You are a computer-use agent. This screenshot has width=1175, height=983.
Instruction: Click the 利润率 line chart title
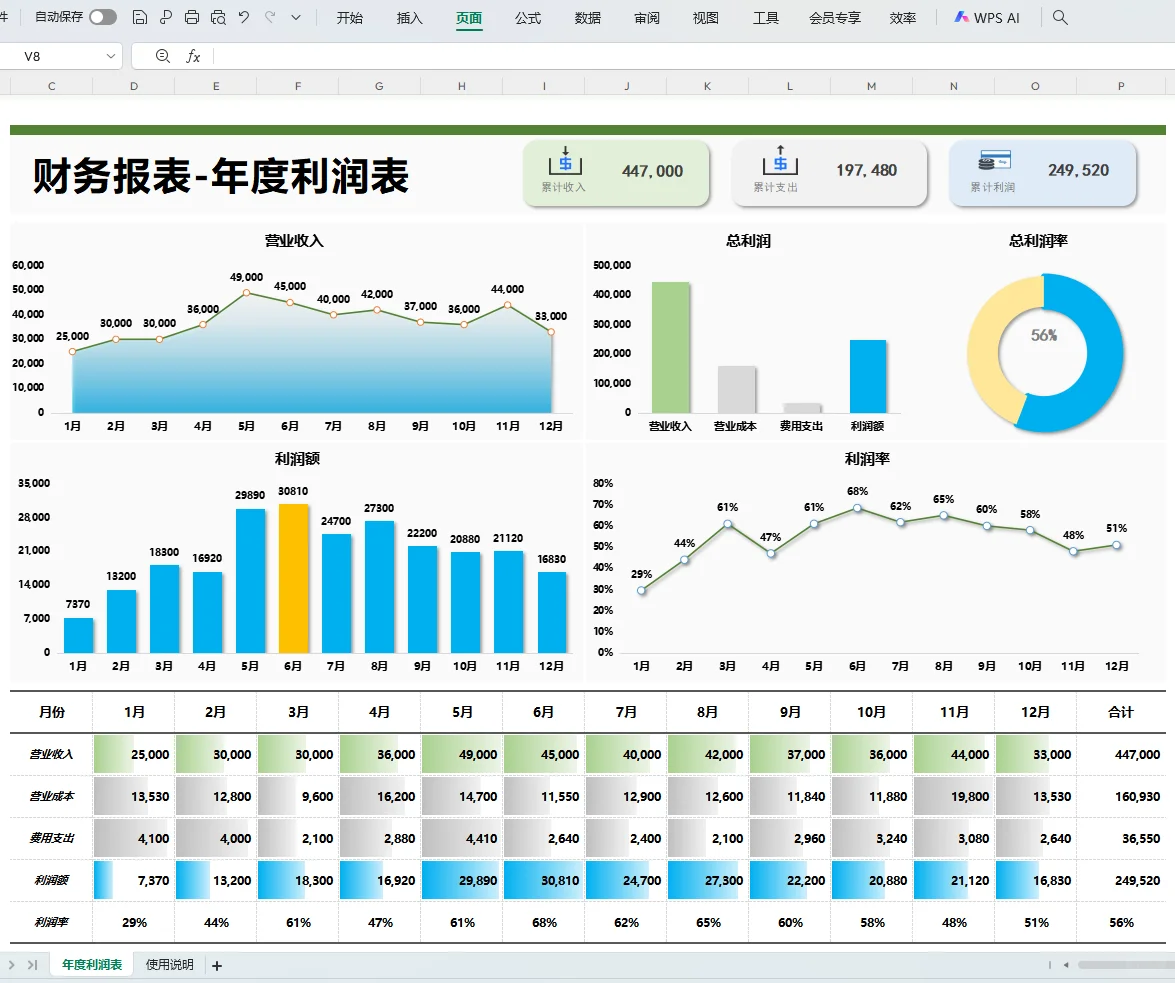pos(867,459)
